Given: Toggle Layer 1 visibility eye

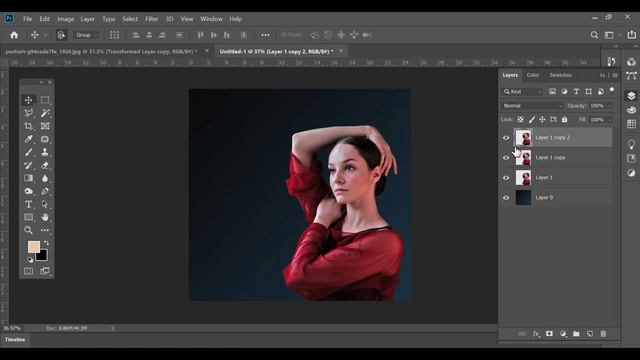Looking at the screenshot, I should coord(506,178).
